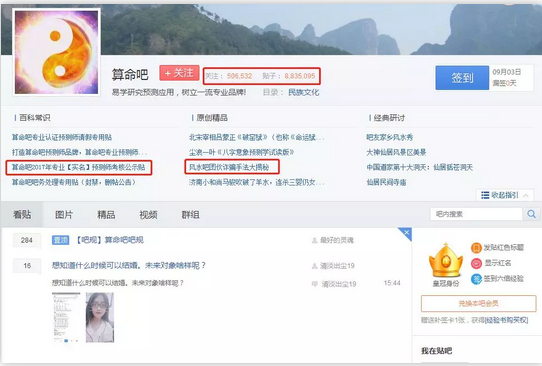Switch to the 视频 tab
This screenshot has width=542, height=366.
148,215
